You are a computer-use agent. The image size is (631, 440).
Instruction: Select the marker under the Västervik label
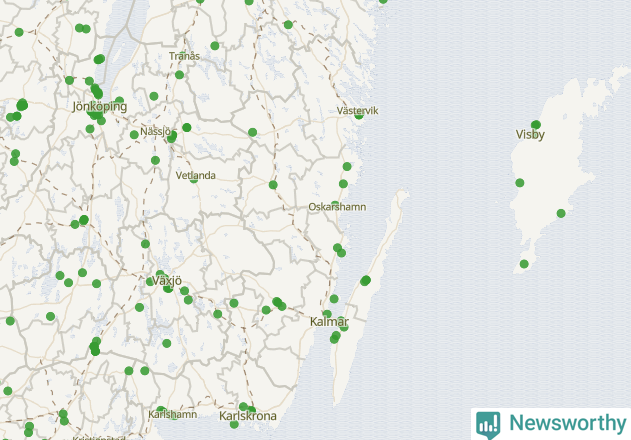359,116
